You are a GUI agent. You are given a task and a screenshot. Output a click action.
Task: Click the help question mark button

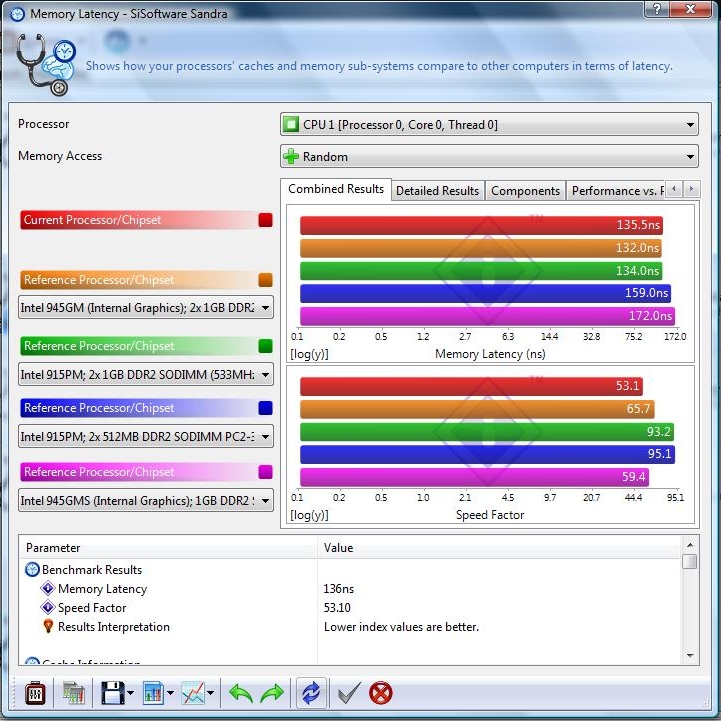[657, 8]
